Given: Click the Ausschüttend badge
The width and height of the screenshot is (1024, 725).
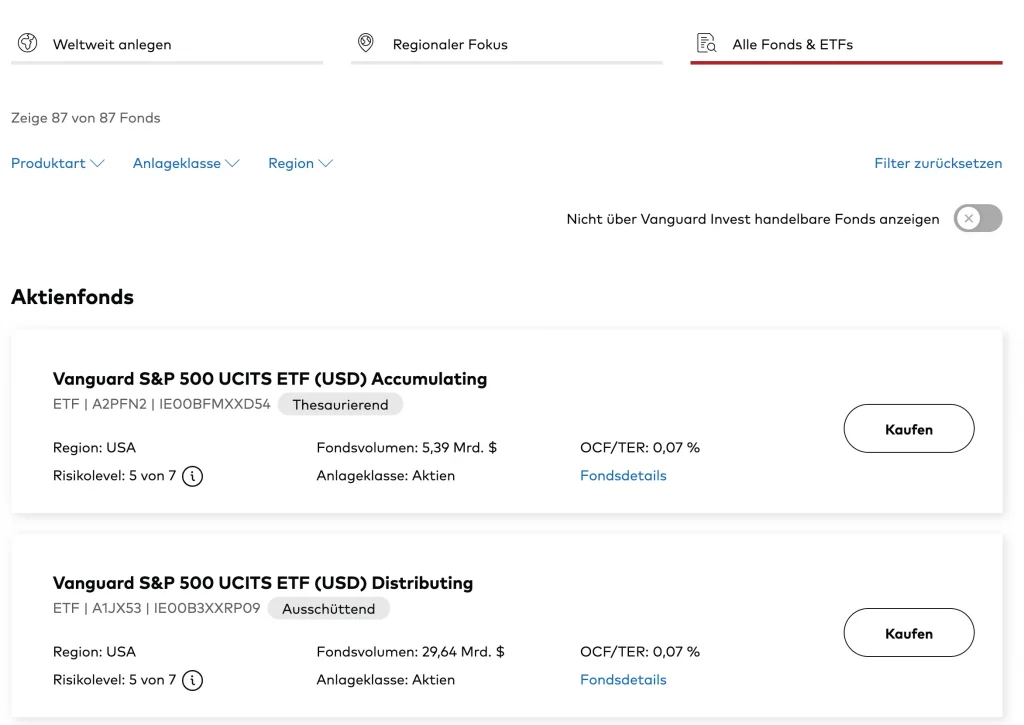Looking at the screenshot, I should 328,608.
